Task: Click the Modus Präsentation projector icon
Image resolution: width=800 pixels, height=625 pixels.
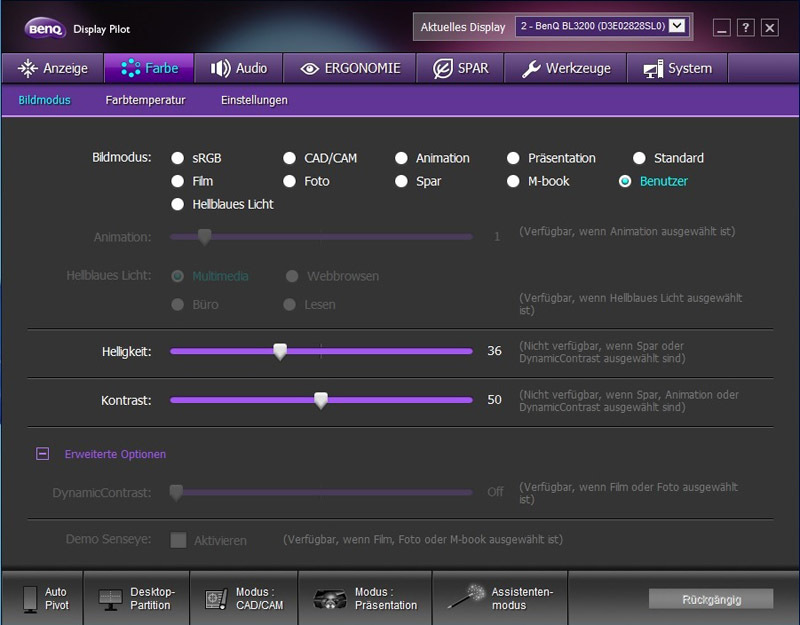Action: (330, 599)
